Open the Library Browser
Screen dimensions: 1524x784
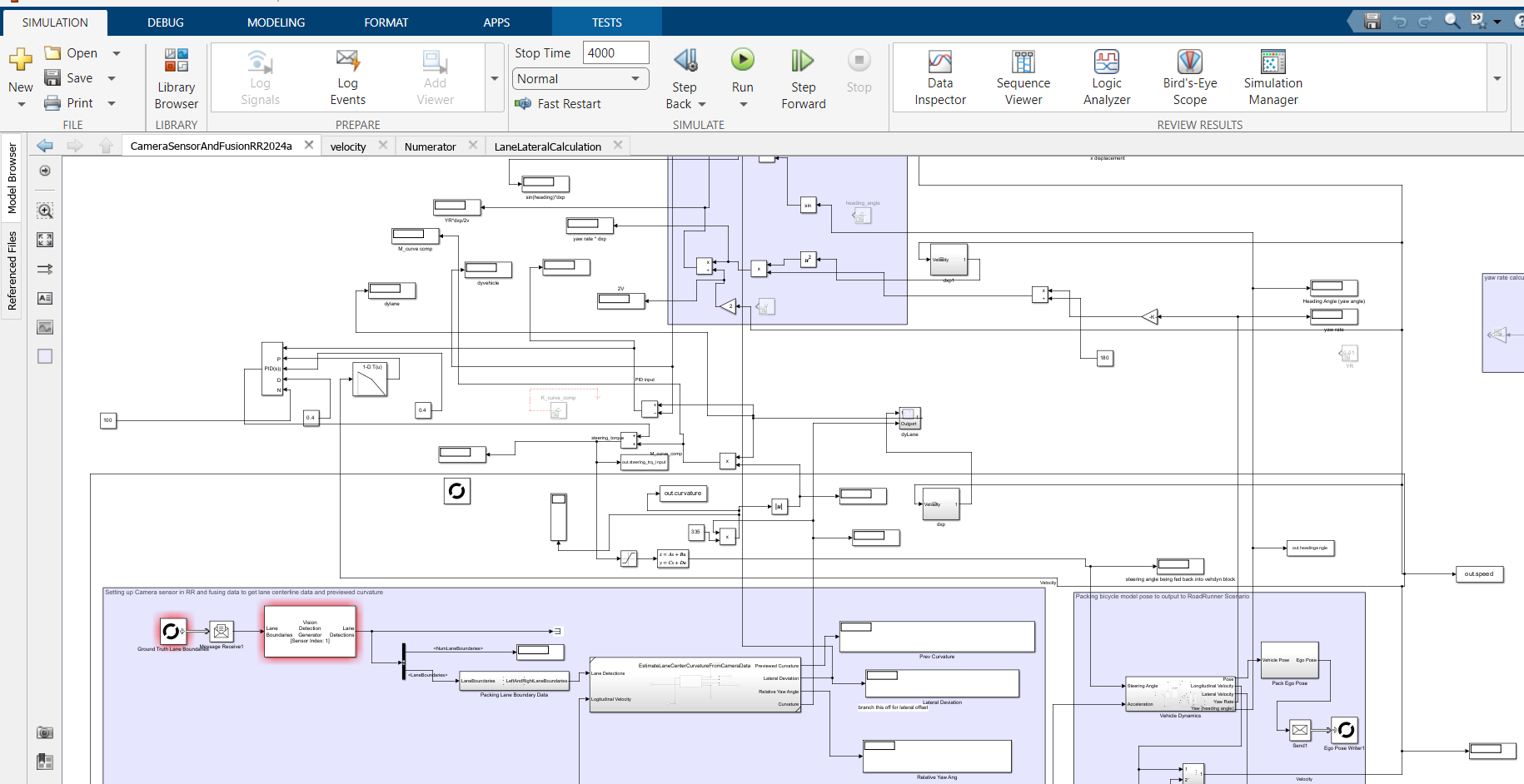pyautogui.click(x=177, y=78)
